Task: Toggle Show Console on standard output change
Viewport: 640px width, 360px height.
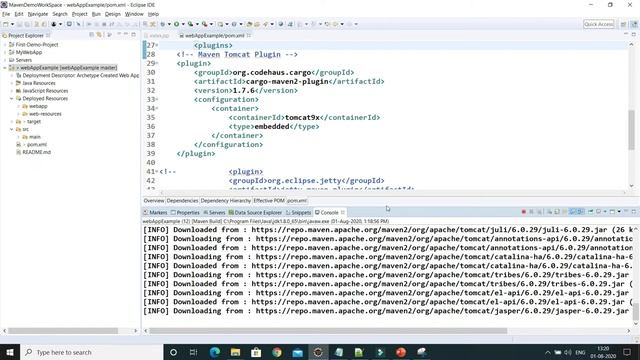Action: [x=573, y=212]
